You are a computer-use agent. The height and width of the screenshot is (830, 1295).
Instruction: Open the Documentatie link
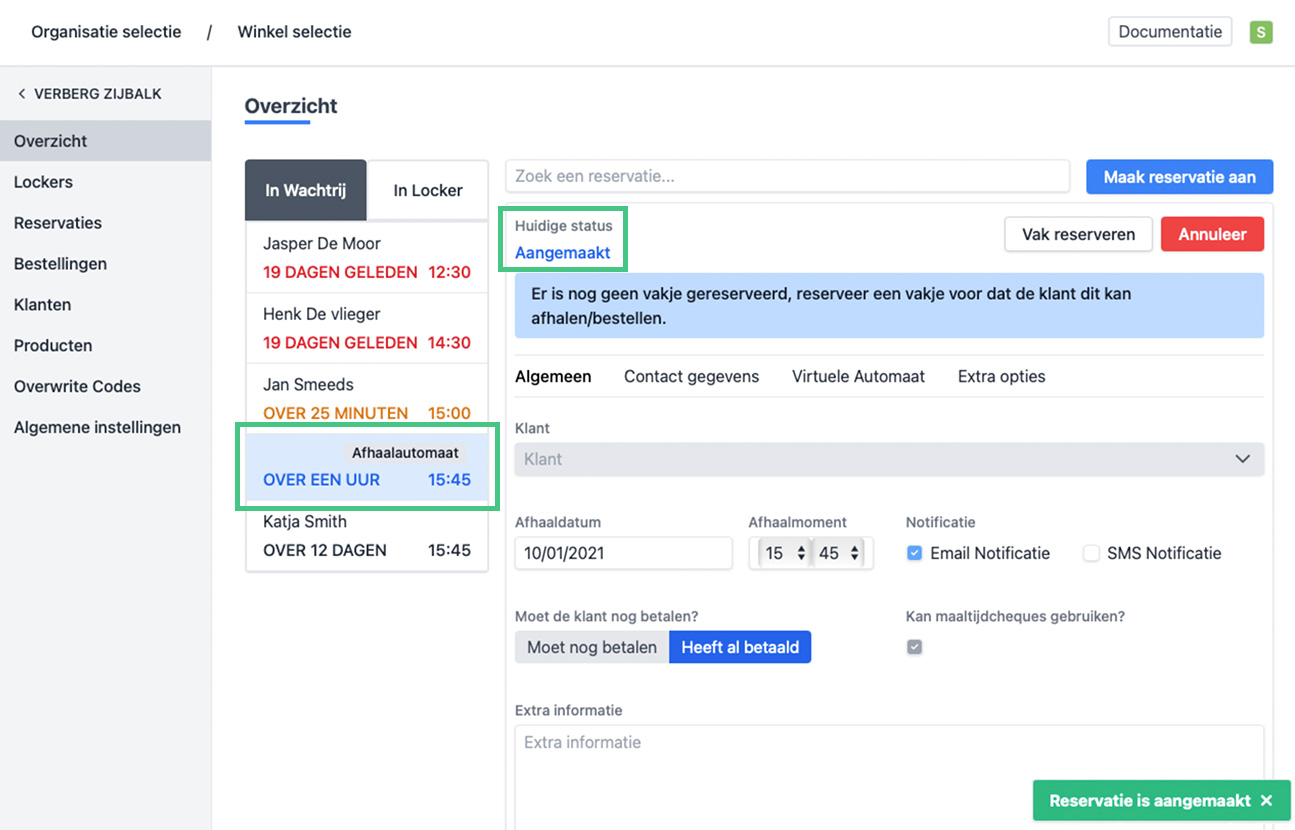1169,32
